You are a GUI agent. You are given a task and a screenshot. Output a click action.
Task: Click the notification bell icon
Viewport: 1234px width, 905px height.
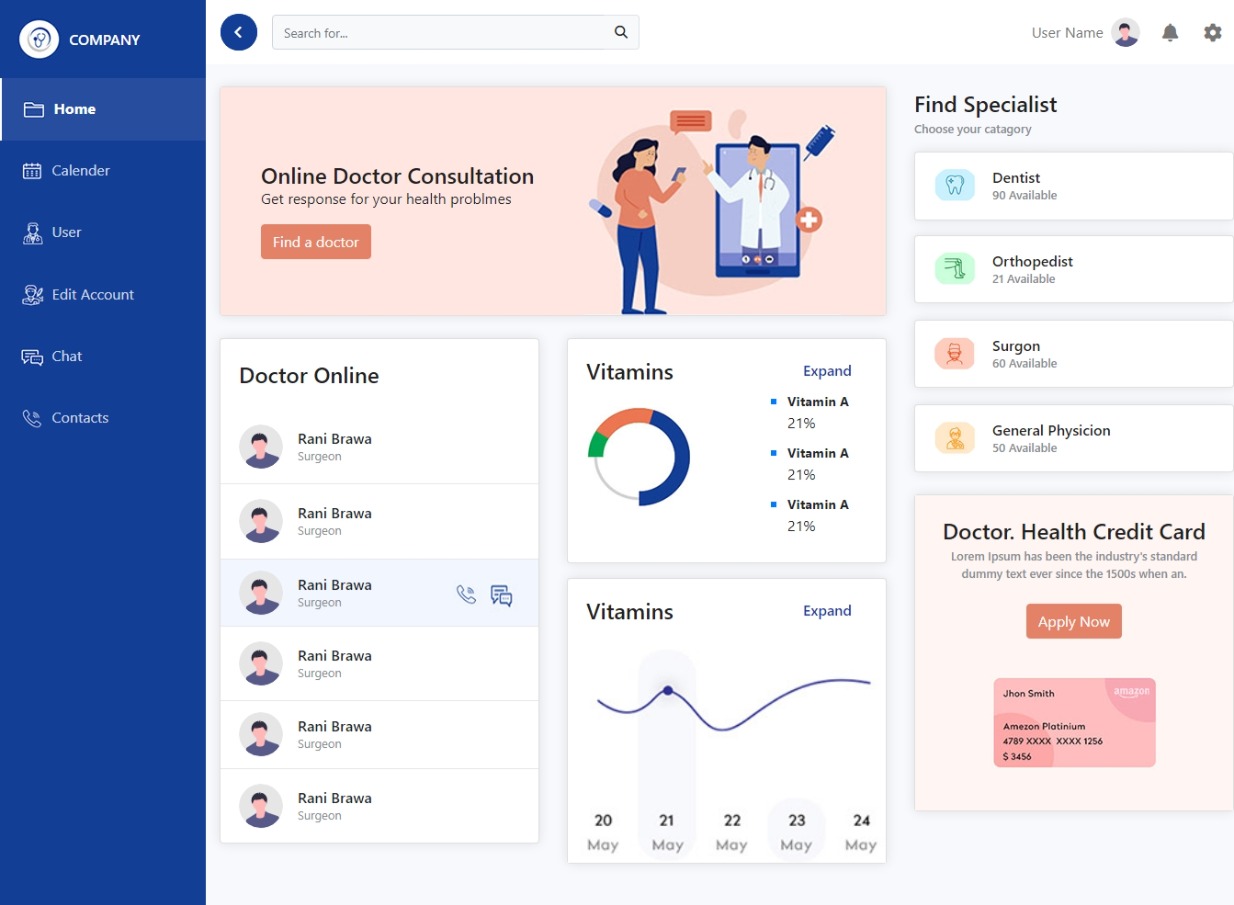(x=1170, y=33)
